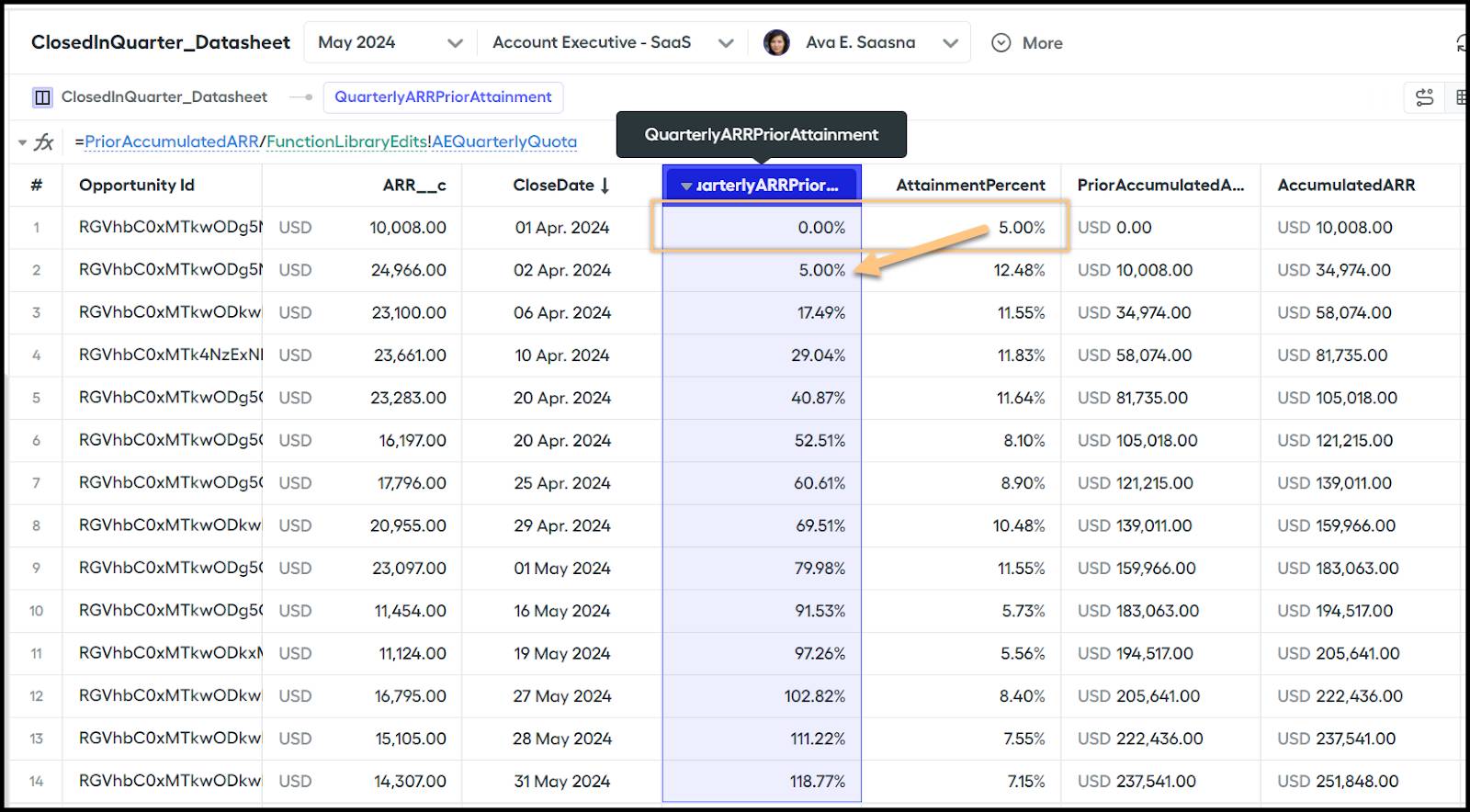
Task: Click the breadcrumb connector arrow icon
Action: (300, 97)
